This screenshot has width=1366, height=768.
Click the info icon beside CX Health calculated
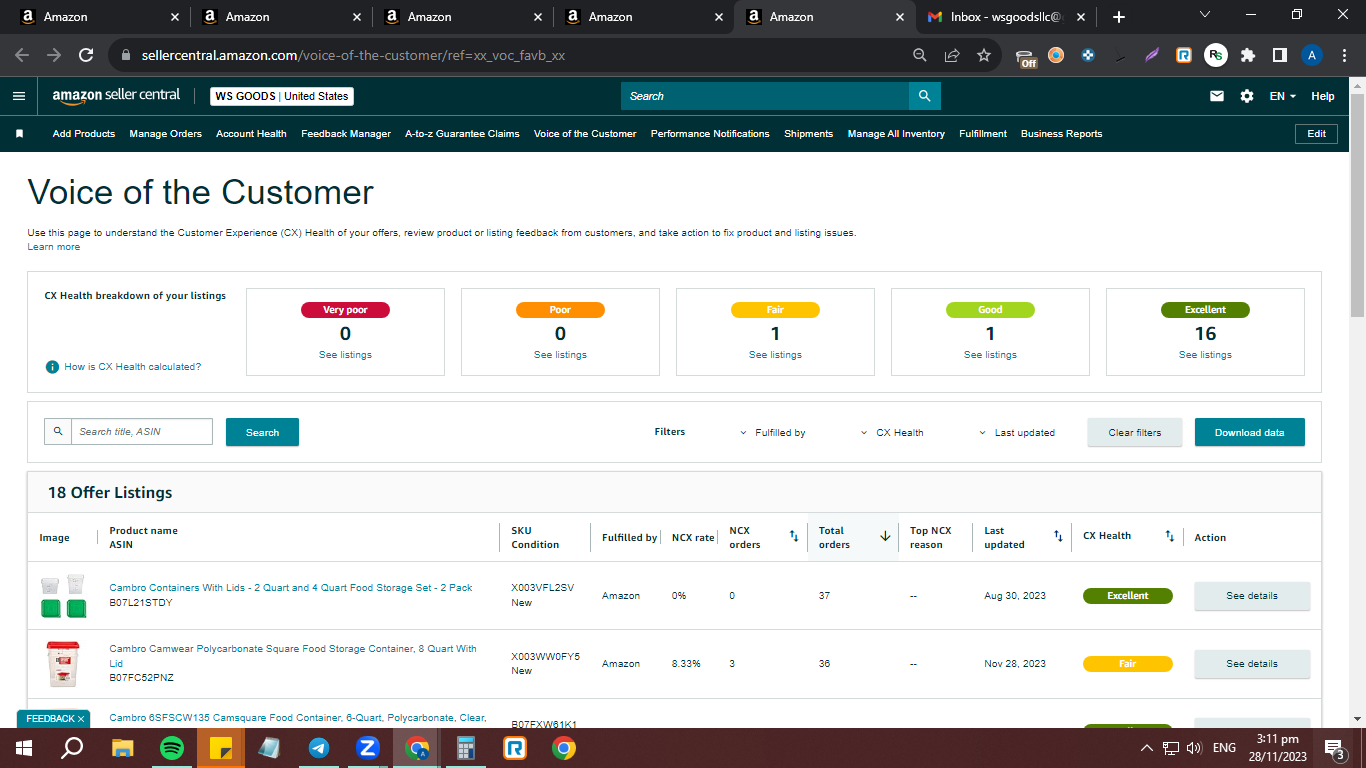[52, 367]
